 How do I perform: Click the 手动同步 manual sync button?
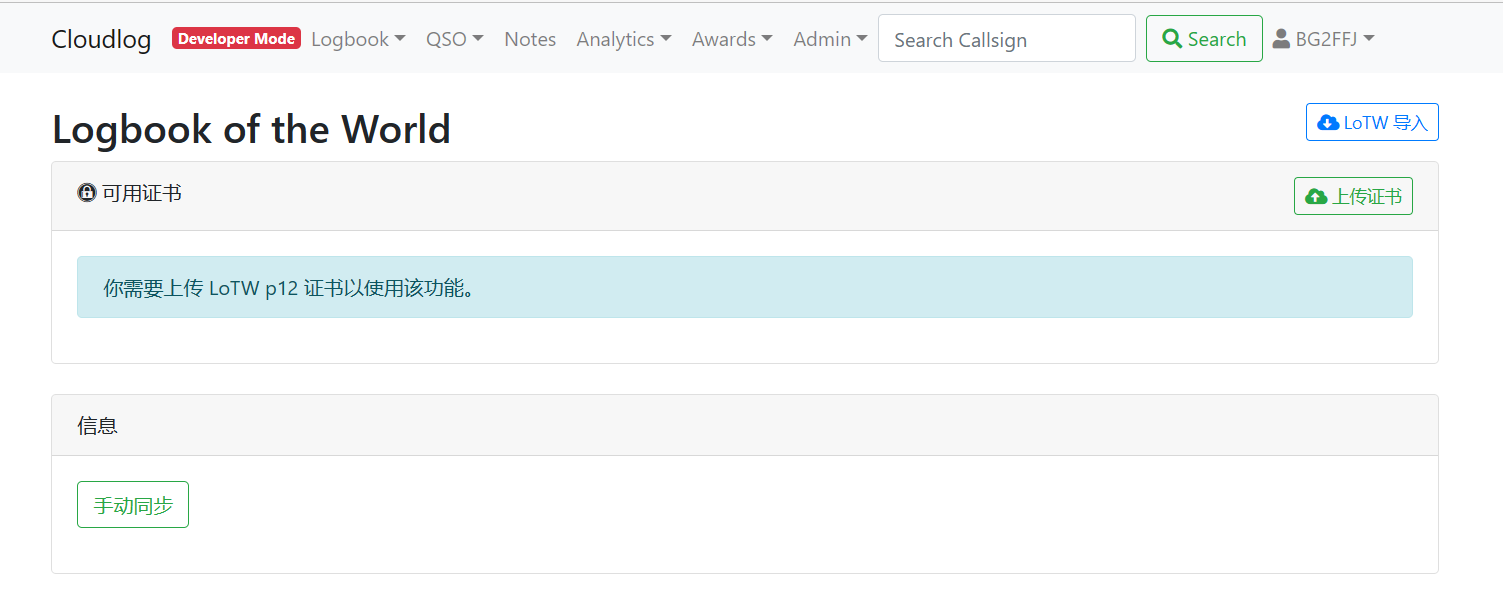click(x=133, y=505)
